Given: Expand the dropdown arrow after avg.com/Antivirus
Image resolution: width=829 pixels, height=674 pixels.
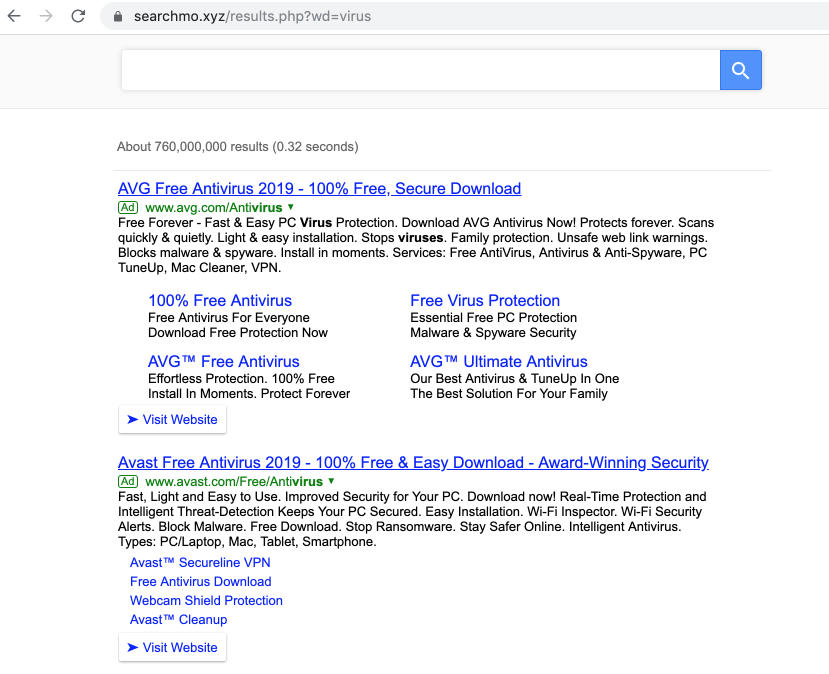Looking at the screenshot, I should pyautogui.click(x=290, y=207).
